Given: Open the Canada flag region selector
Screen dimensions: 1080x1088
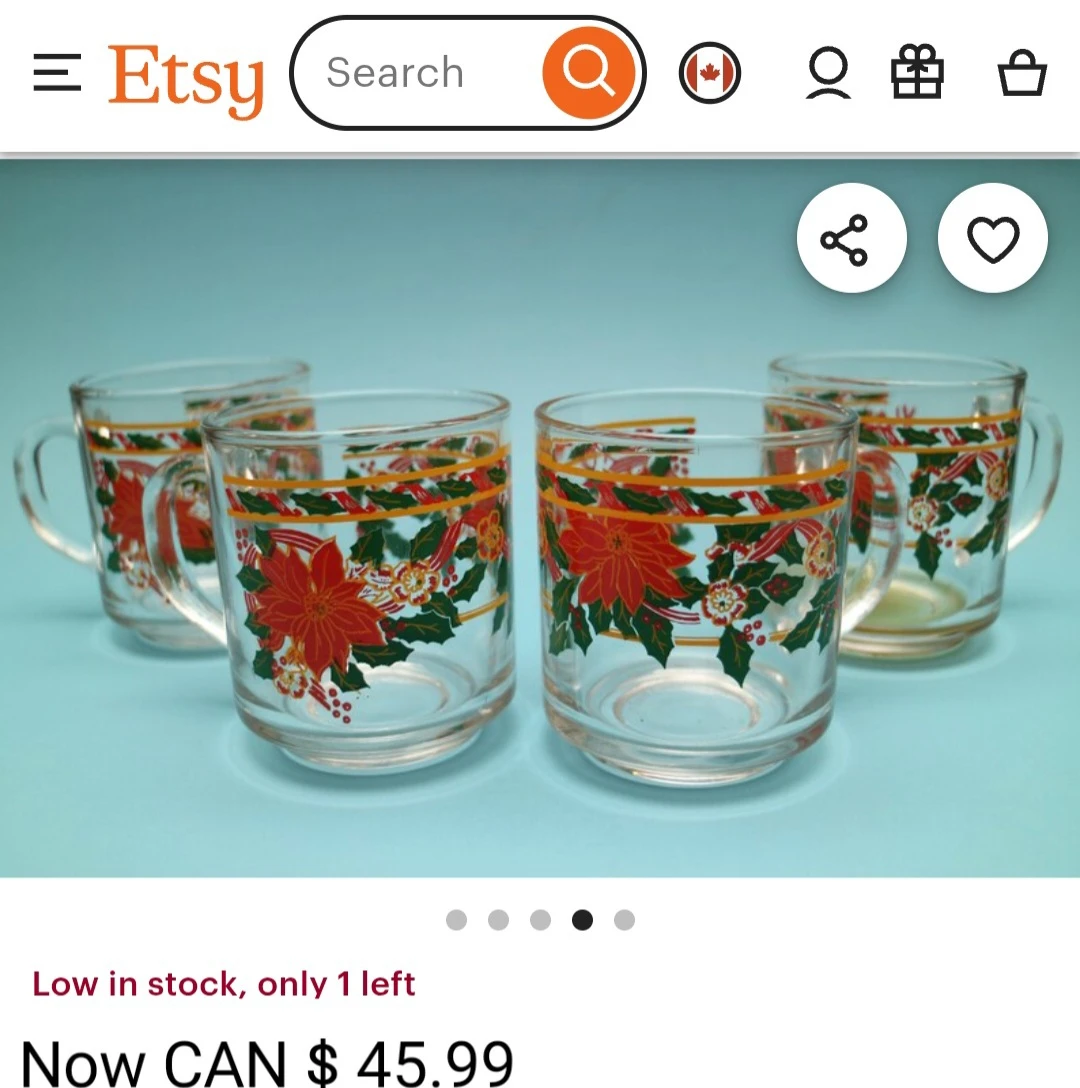Looking at the screenshot, I should [709, 73].
